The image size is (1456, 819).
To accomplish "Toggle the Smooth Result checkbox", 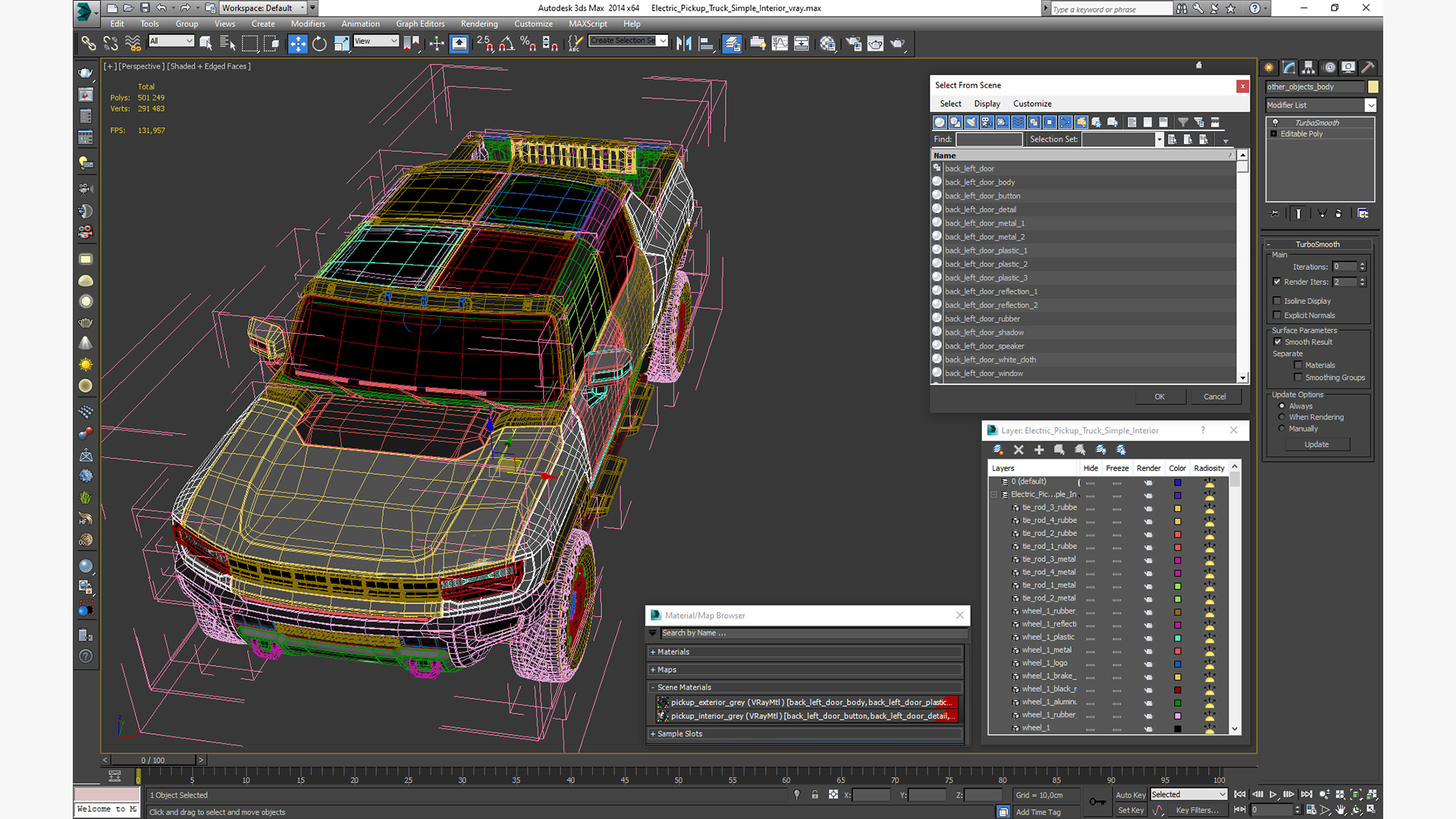I will tap(1278, 342).
